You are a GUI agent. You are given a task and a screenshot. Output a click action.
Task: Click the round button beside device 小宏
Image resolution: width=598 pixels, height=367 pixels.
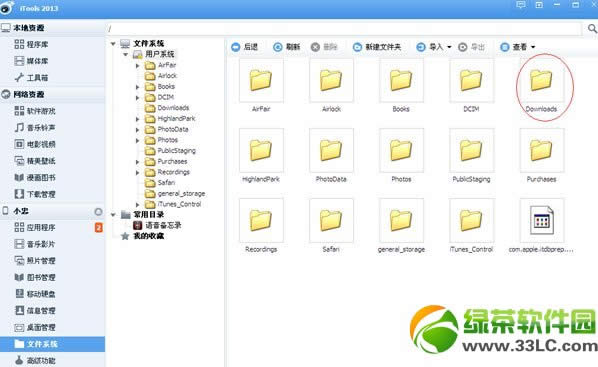(98, 211)
